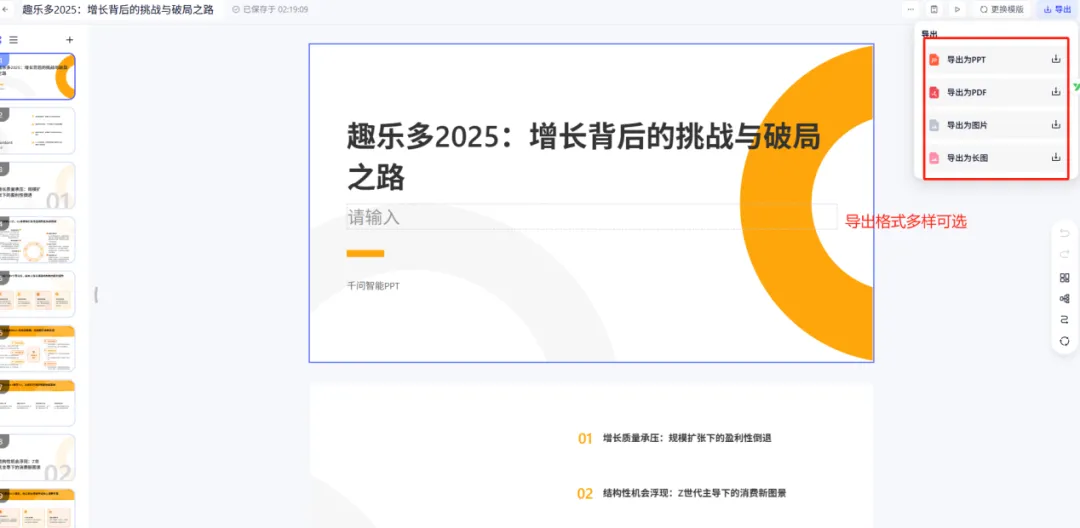The image size is (1080, 528).
Task: Click the save/notes icon beside the play button
Action: pyautogui.click(x=934, y=10)
